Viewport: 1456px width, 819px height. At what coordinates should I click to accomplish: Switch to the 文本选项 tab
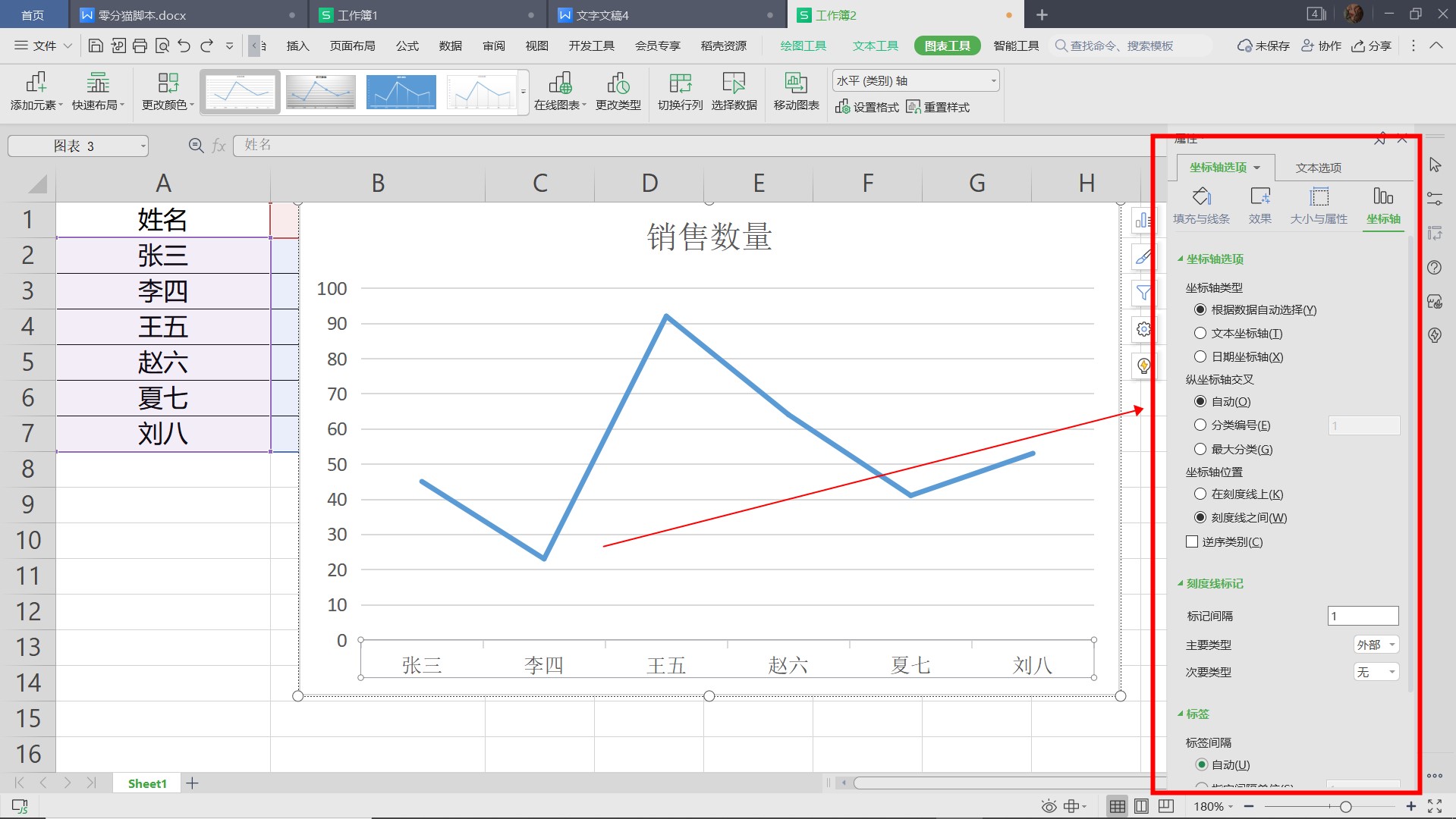[x=1318, y=168]
